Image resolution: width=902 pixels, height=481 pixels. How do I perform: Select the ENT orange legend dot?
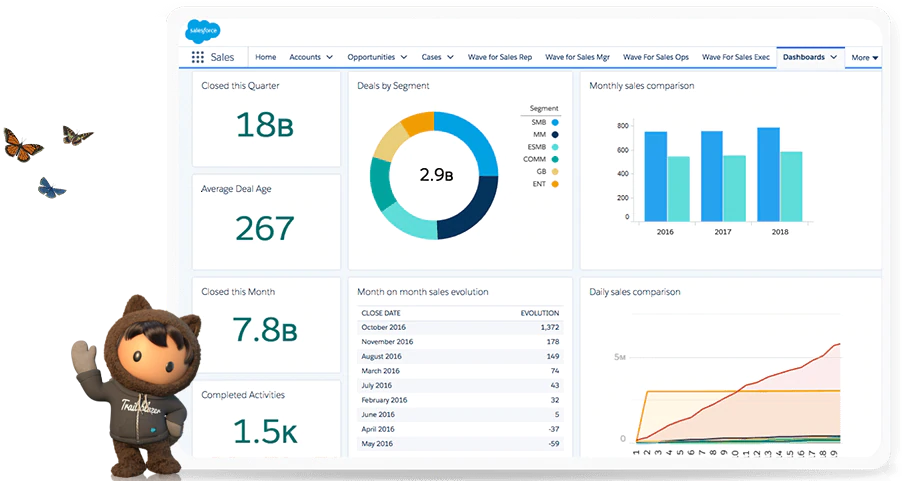(x=555, y=184)
